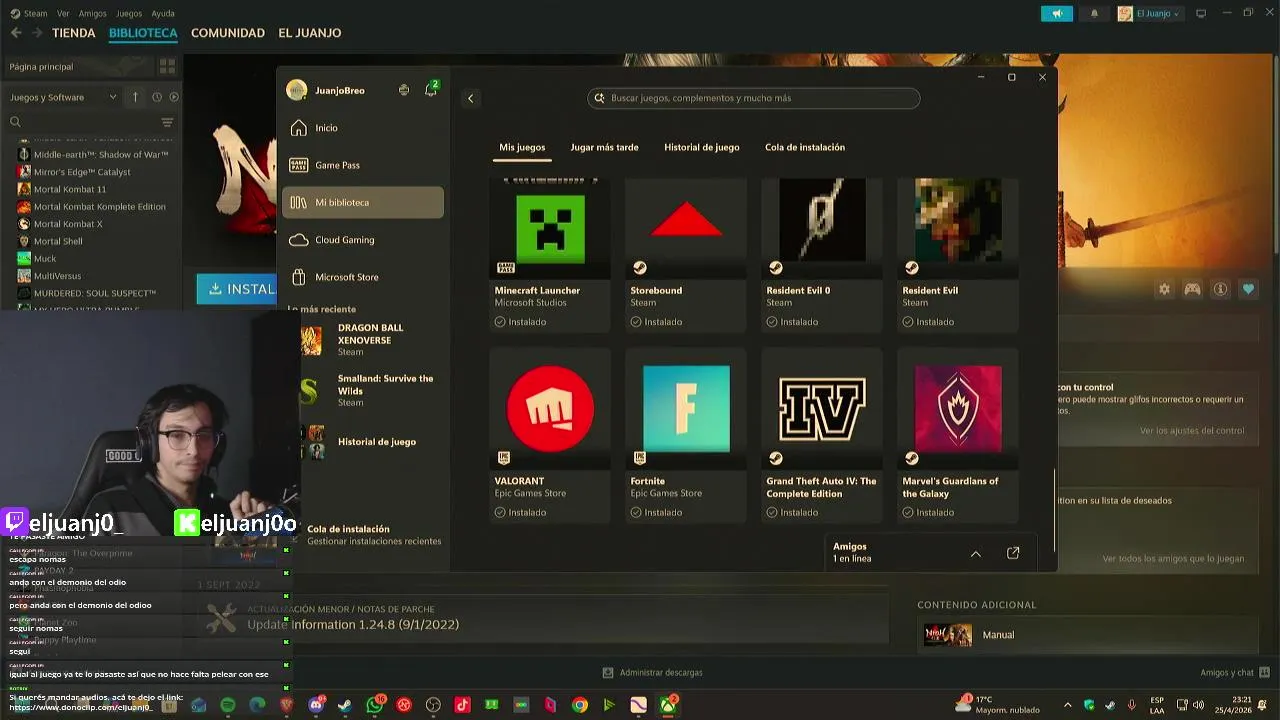Pop out the Amigos panel window
This screenshot has width=1280, height=720.
click(x=1013, y=553)
